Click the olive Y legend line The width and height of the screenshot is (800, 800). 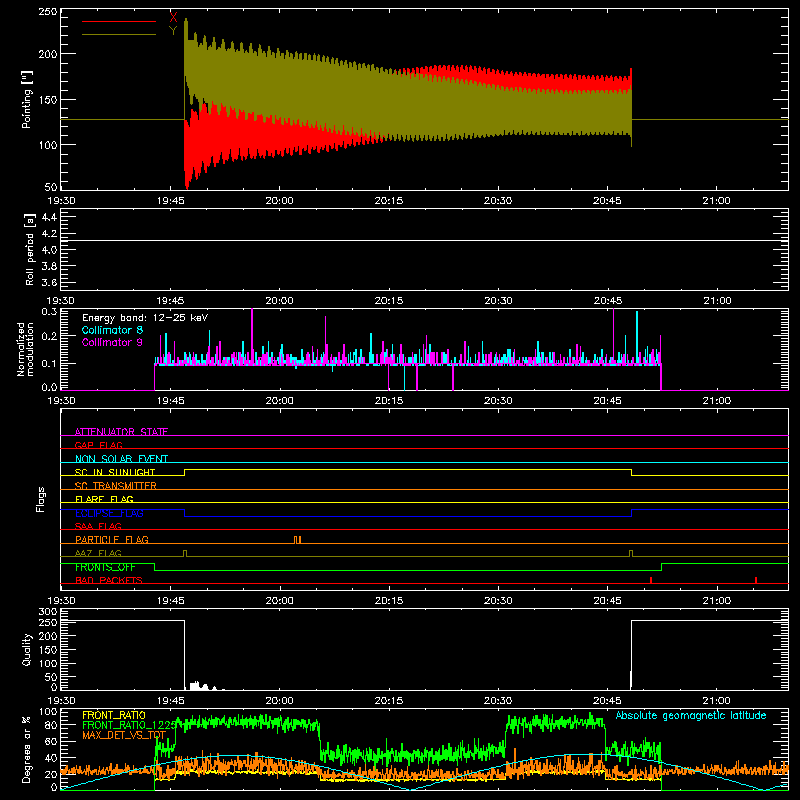pyautogui.click(x=119, y=35)
